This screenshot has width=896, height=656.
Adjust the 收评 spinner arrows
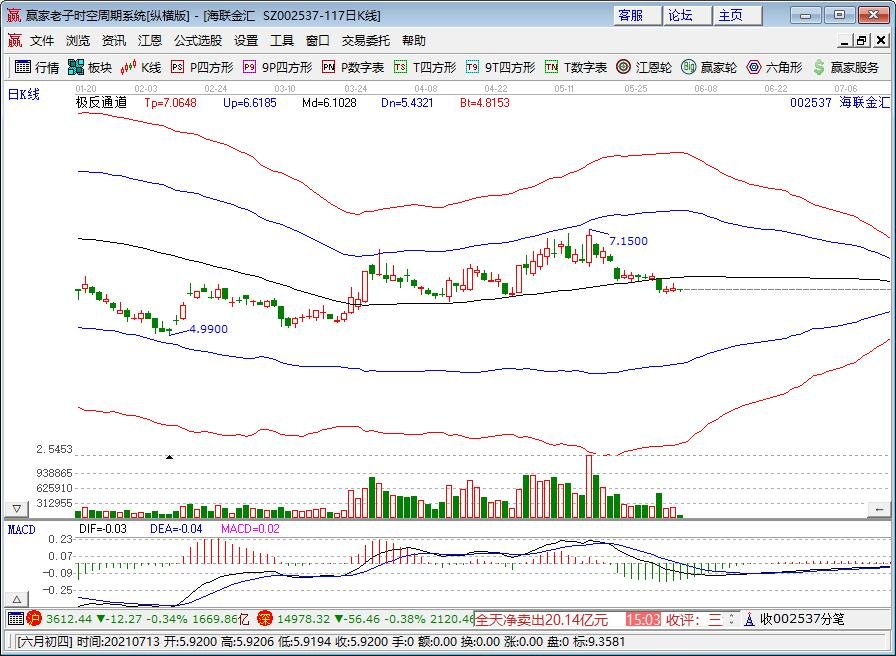731,619
